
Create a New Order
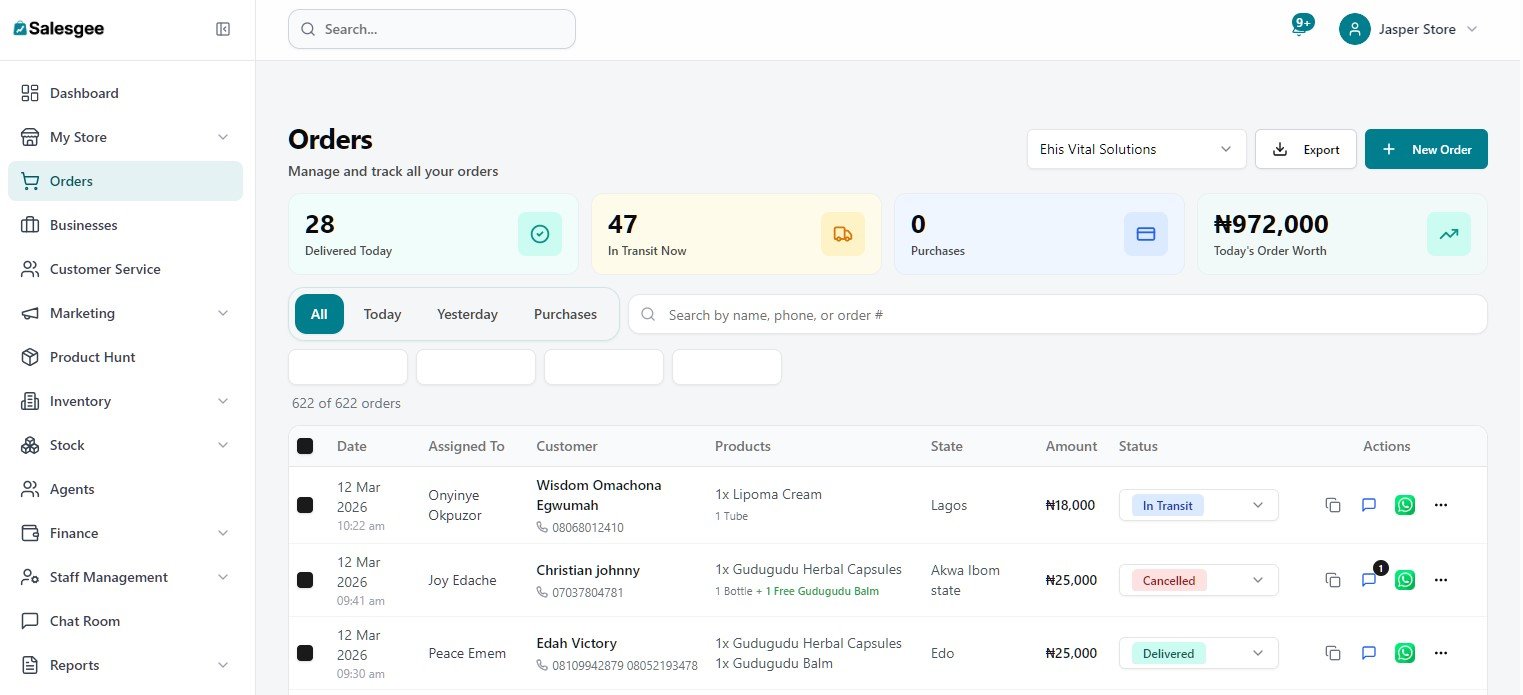[x=1426, y=148]
